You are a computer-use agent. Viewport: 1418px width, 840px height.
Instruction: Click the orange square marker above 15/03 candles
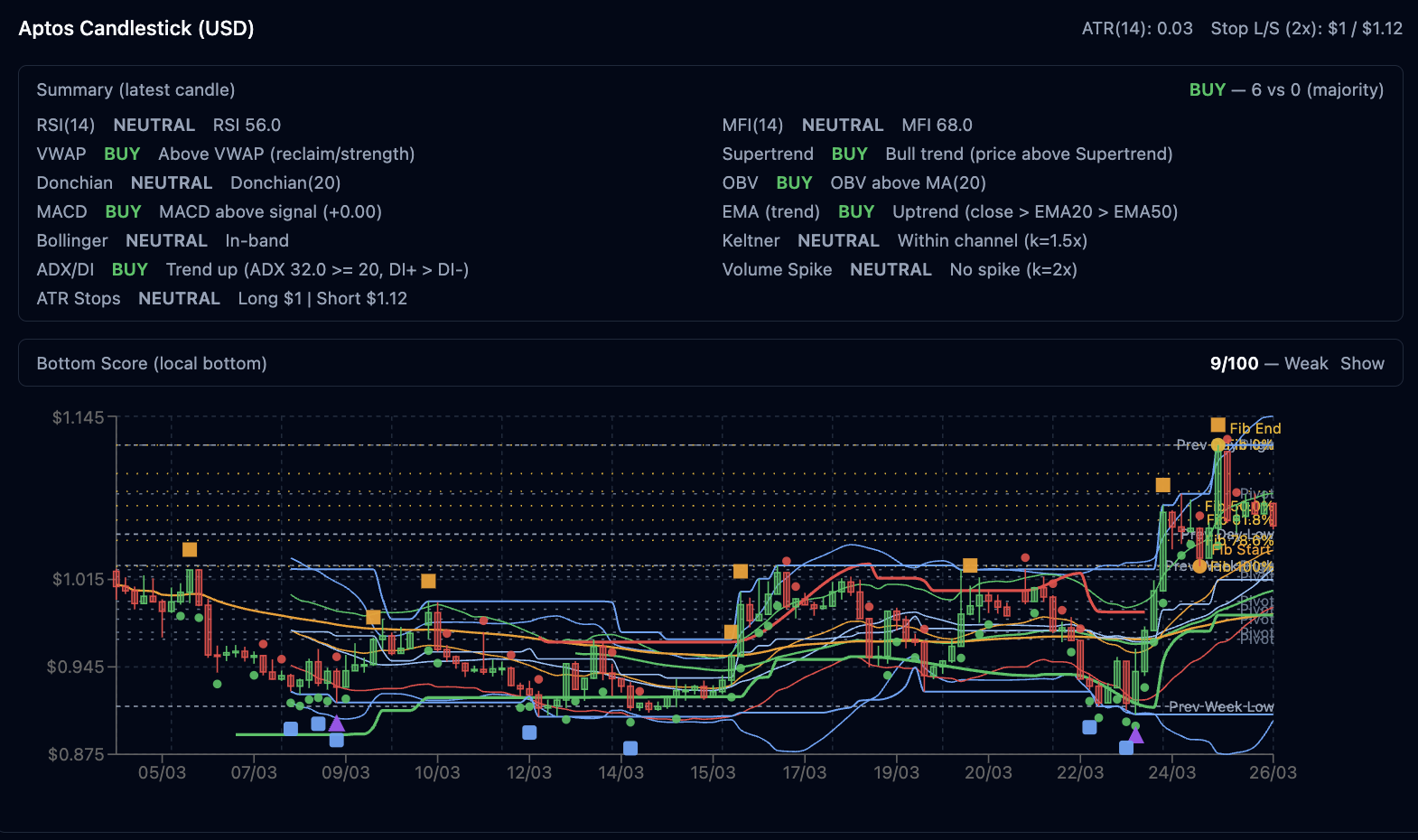tap(741, 572)
